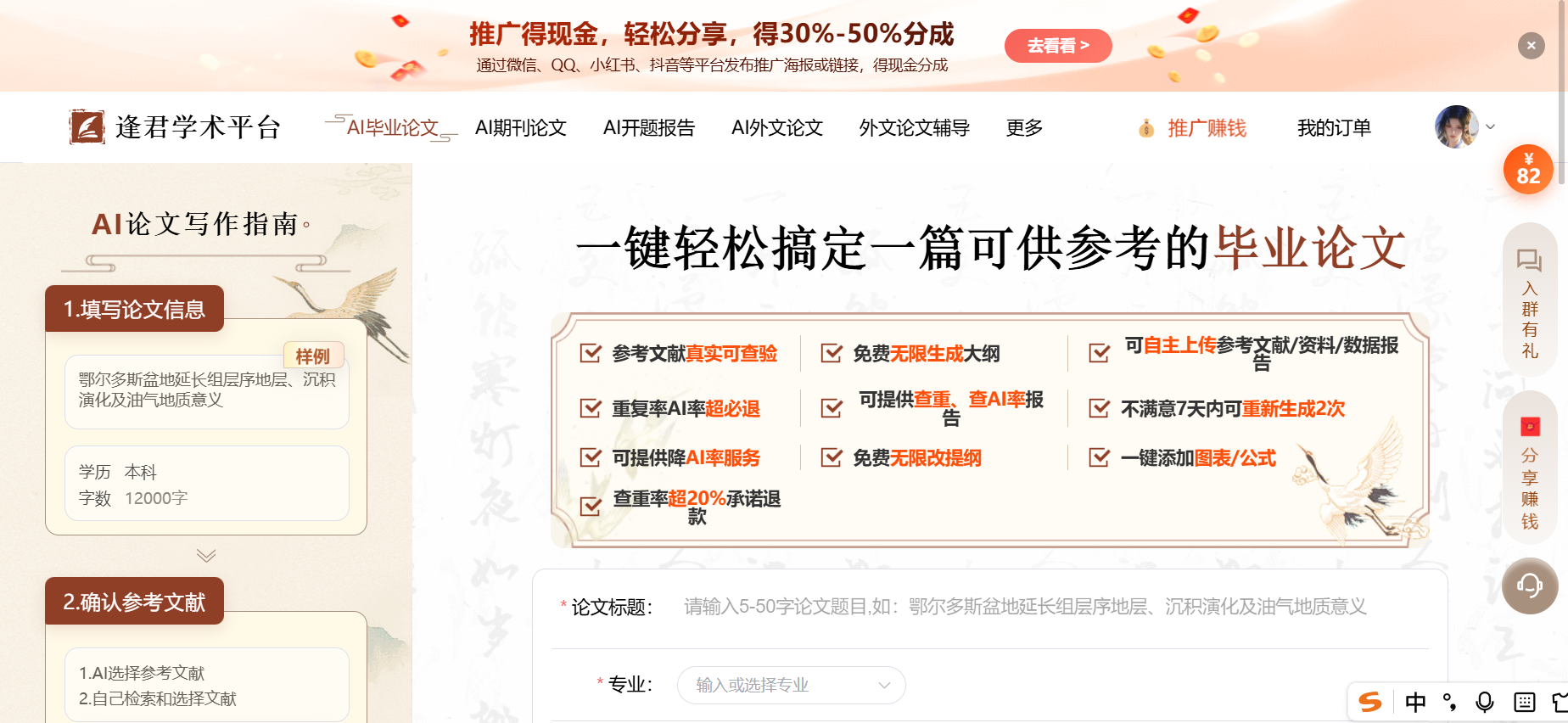The height and width of the screenshot is (723, 1568).
Task: Click the user avatar picture
Action: pyautogui.click(x=1456, y=127)
